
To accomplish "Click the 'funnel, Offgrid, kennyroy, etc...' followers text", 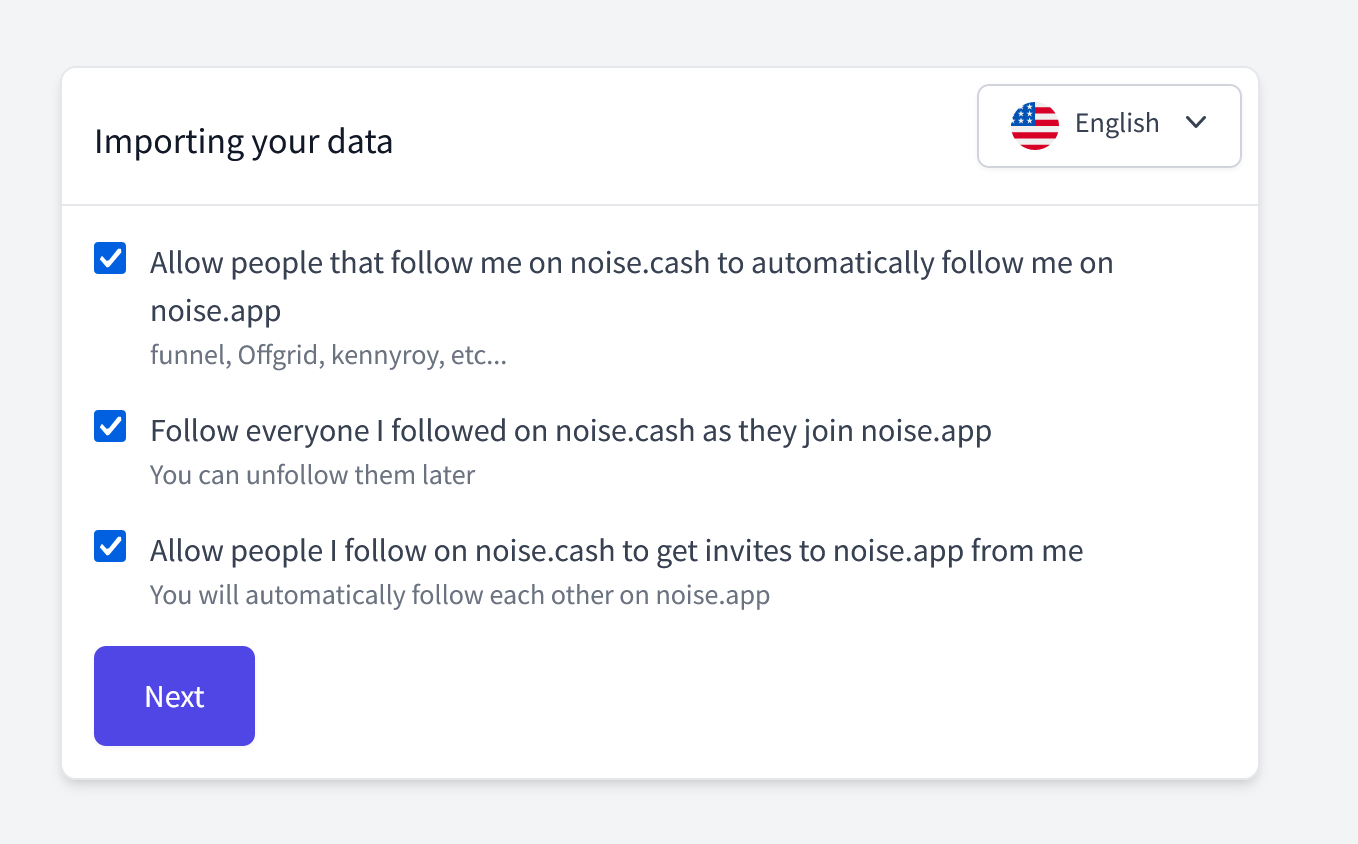I will [x=328, y=355].
